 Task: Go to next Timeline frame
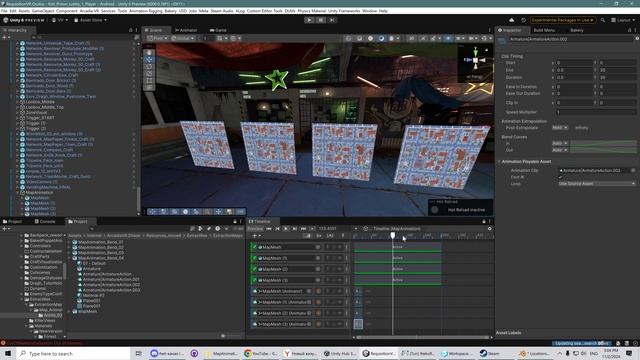pyautogui.click(x=294, y=229)
